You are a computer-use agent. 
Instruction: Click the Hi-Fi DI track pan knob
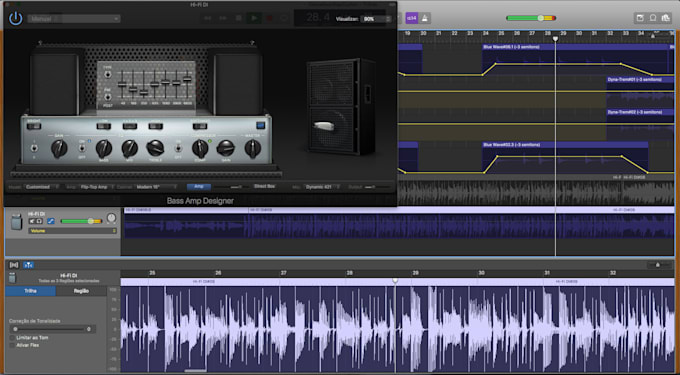(x=111, y=218)
